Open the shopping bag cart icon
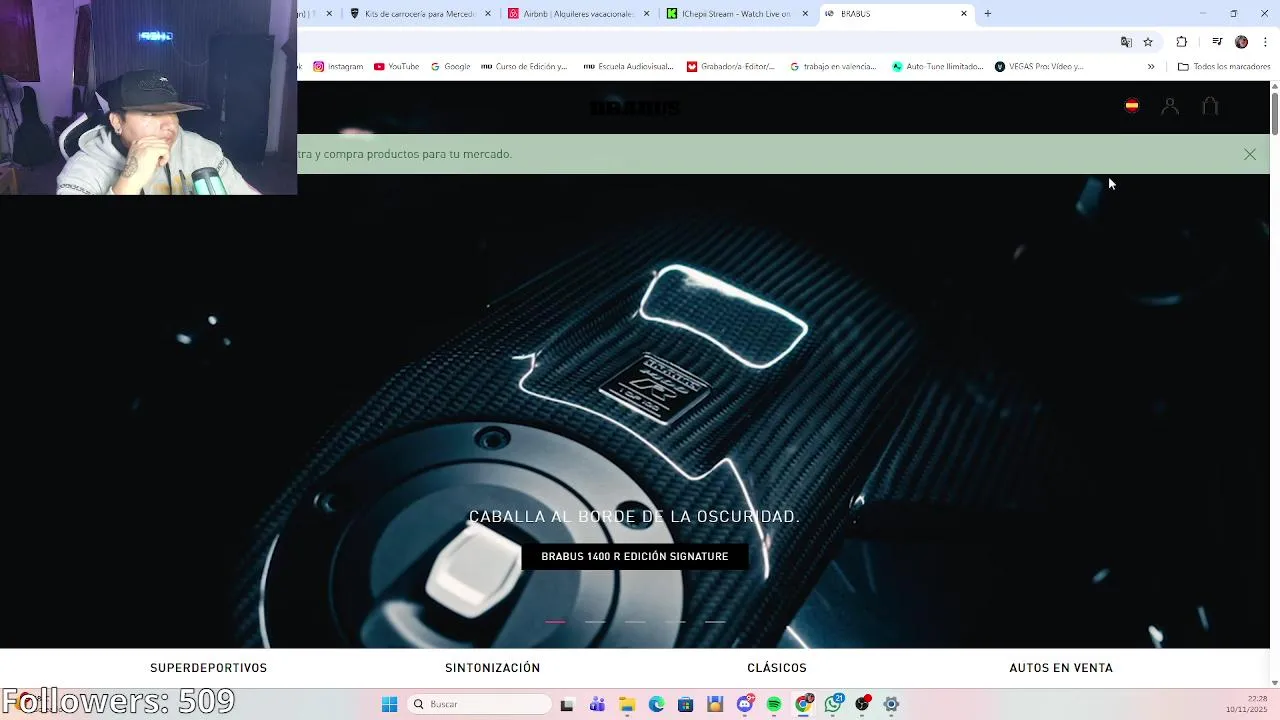 [x=1210, y=106]
